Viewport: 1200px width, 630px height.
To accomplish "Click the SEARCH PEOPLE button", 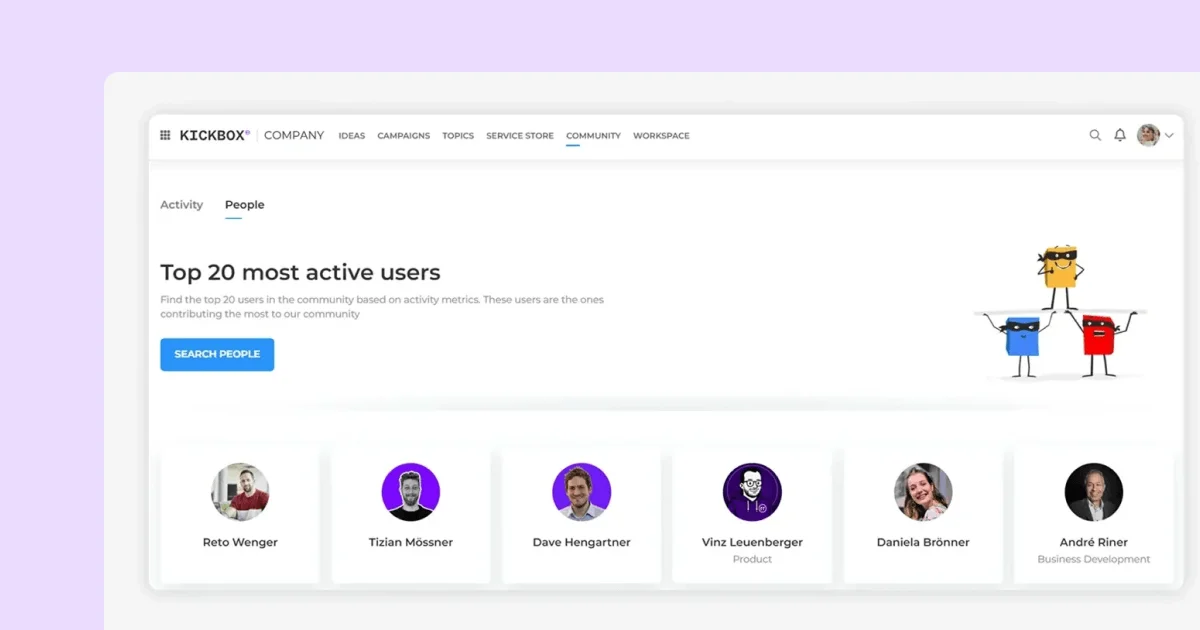I will 217,354.
